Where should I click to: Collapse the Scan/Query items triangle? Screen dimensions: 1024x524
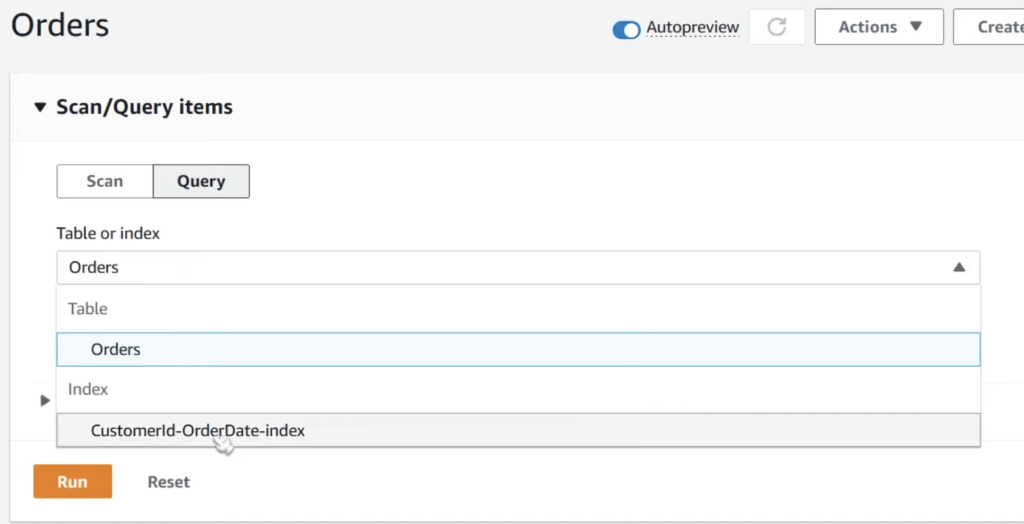(x=40, y=107)
